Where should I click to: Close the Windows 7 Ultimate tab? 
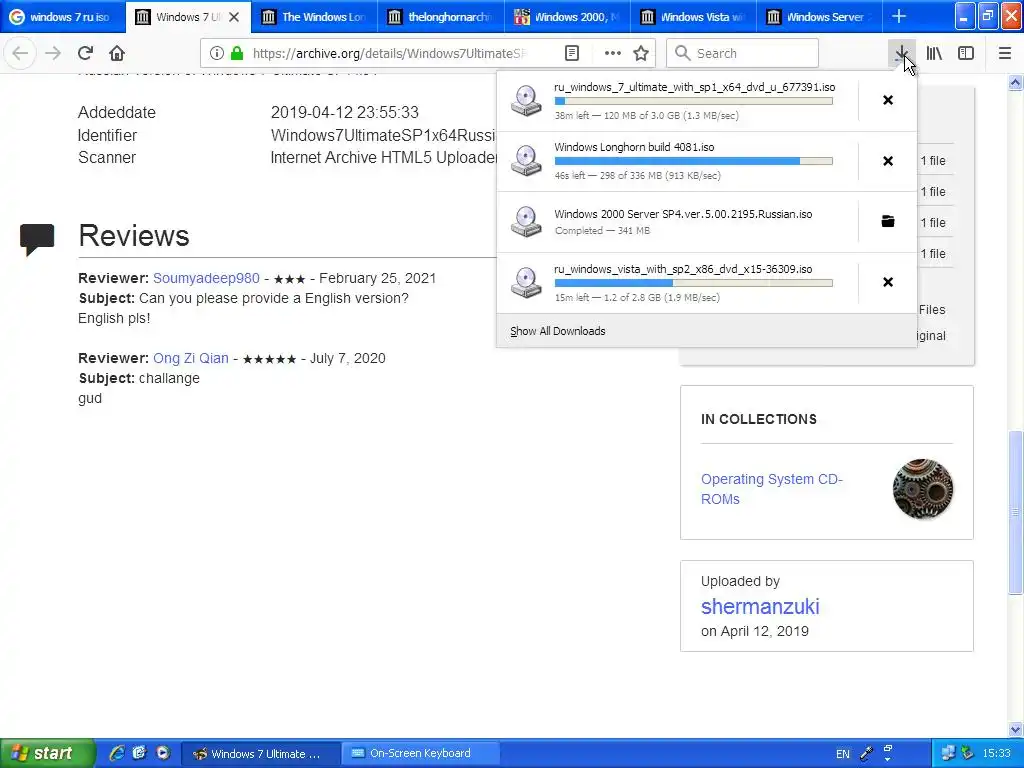(x=234, y=17)
